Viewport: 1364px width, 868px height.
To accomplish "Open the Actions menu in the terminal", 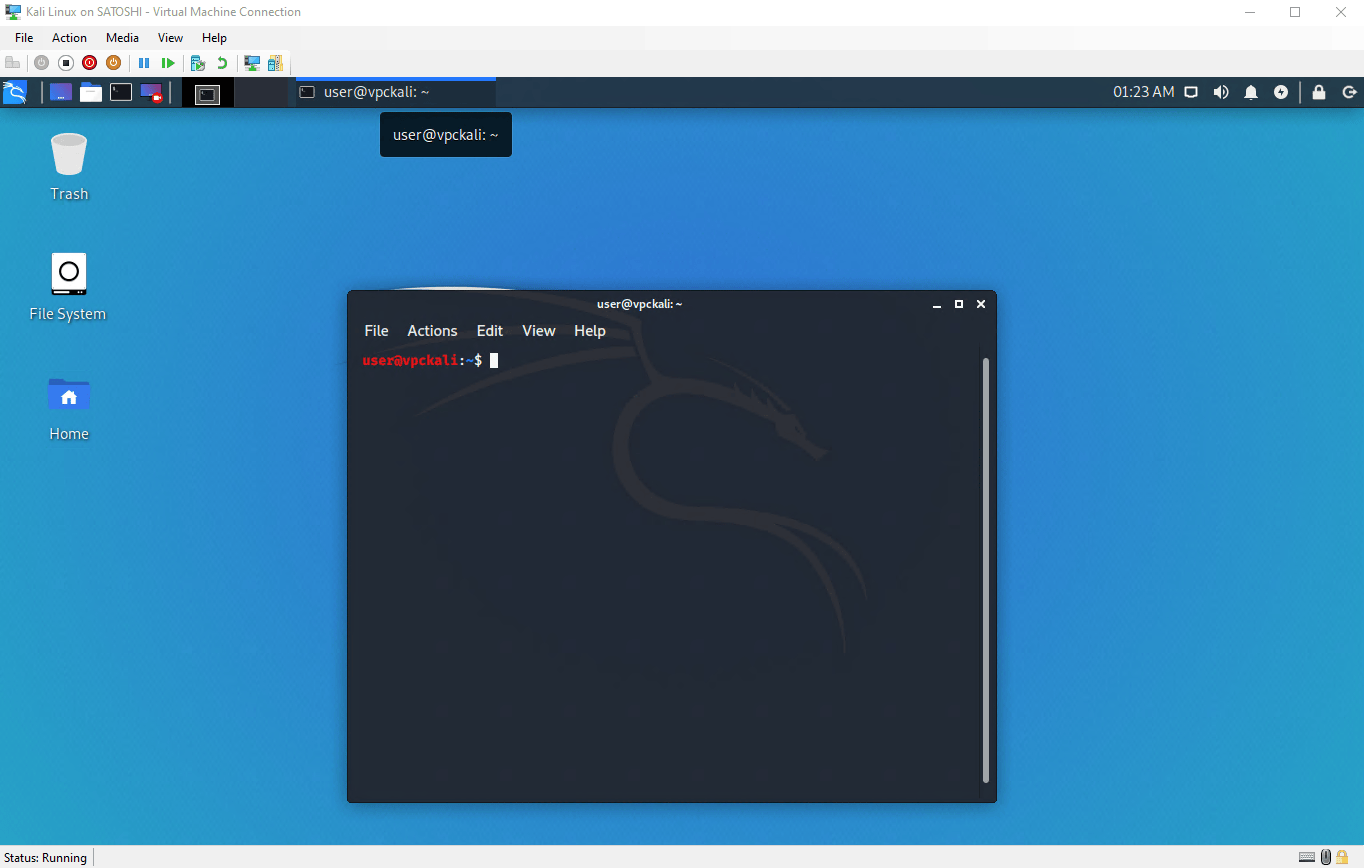I will click(431, 330).
